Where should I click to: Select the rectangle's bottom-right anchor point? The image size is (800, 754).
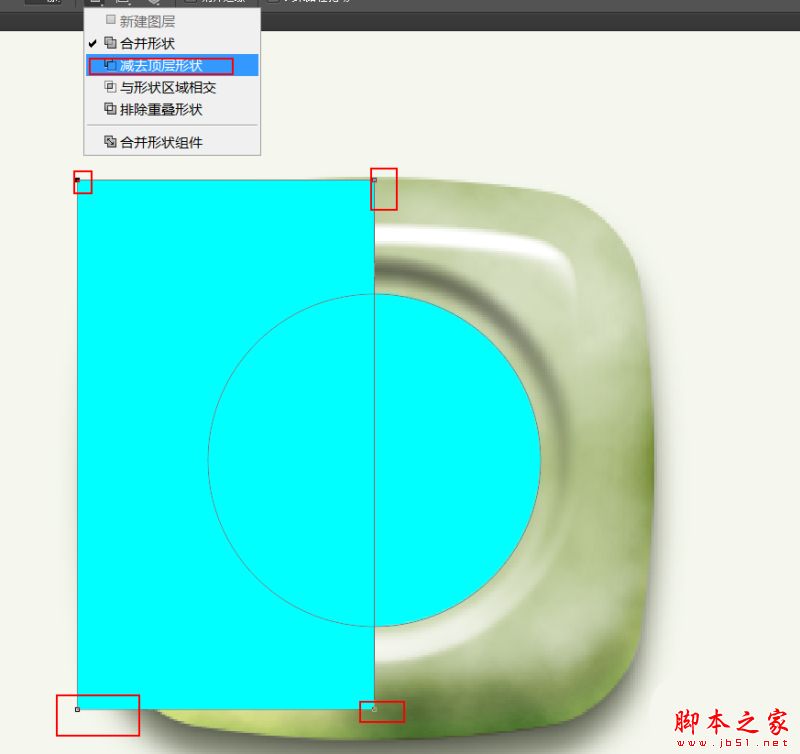374,710
